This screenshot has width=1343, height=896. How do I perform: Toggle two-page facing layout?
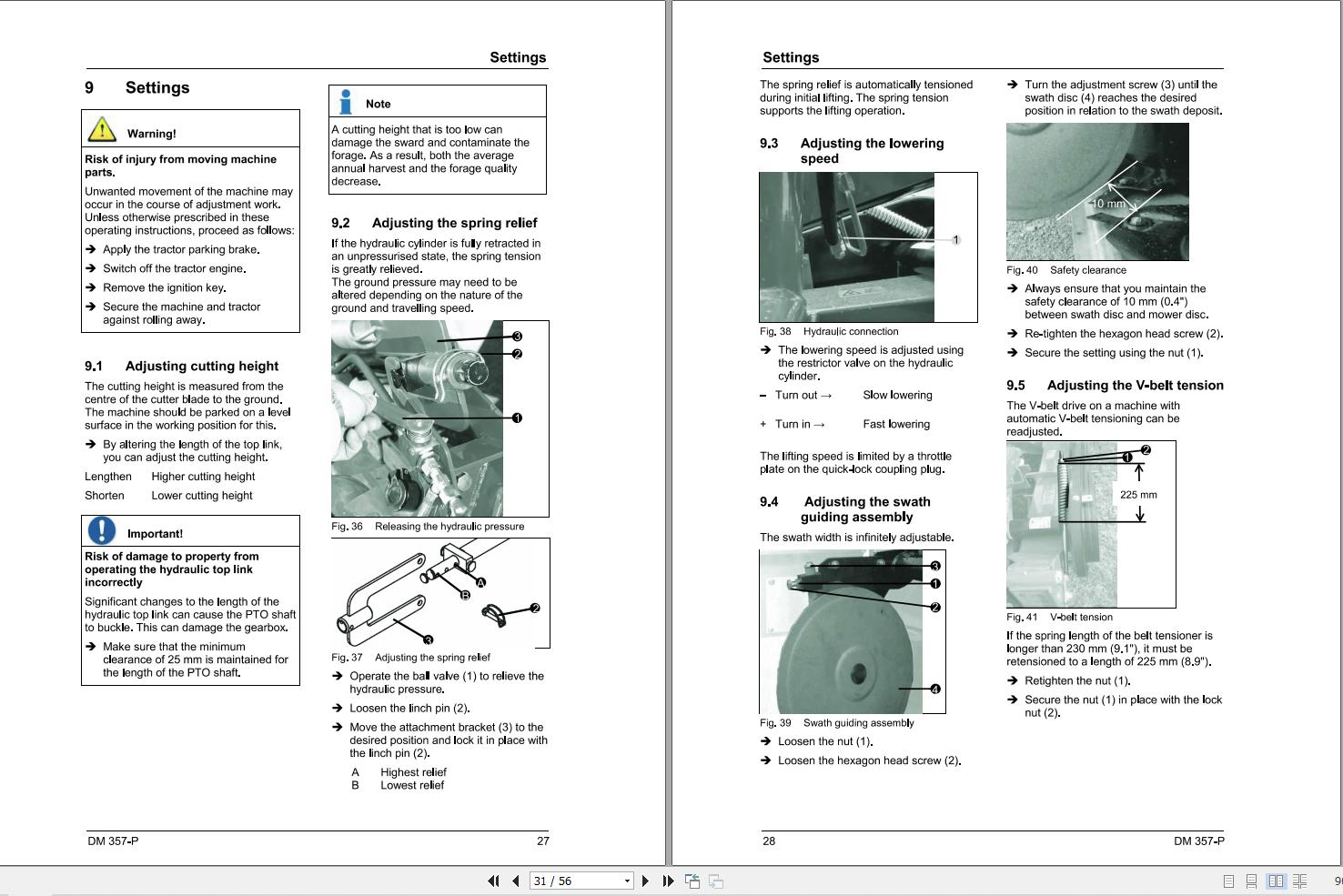tap(1276, 881)
